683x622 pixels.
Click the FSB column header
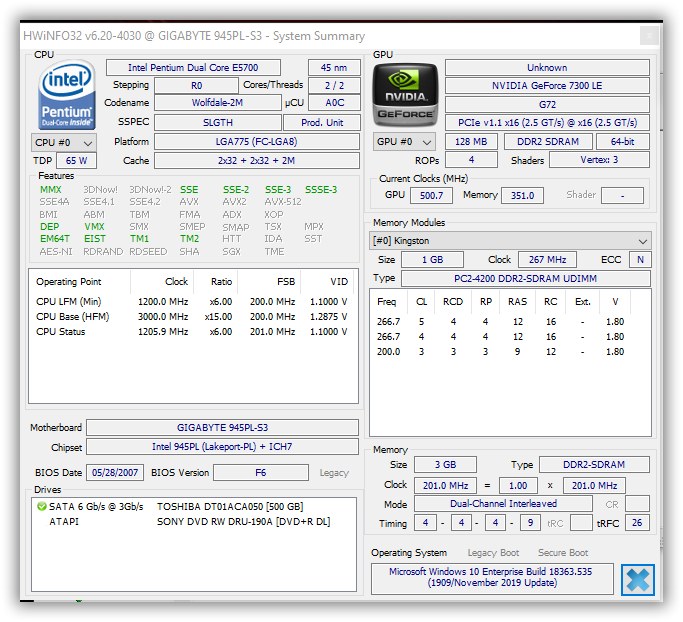pos(269,282)
